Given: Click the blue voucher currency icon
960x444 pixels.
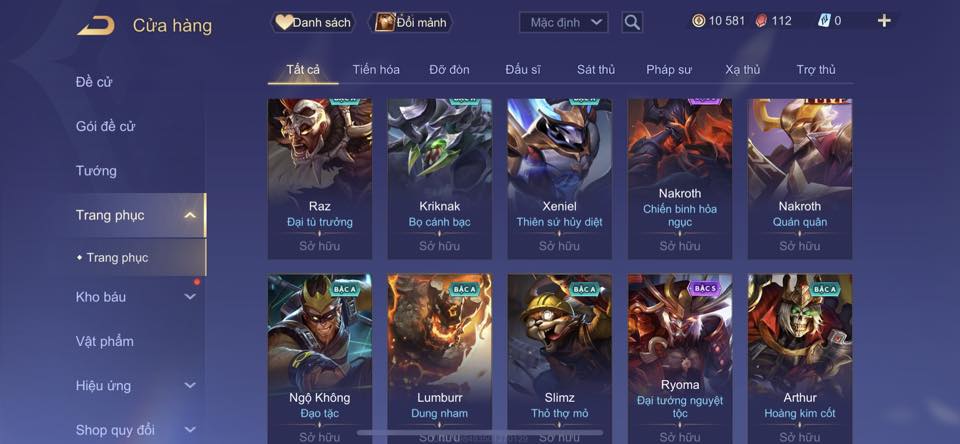Looking at the screenshot, I should point(824,21).
